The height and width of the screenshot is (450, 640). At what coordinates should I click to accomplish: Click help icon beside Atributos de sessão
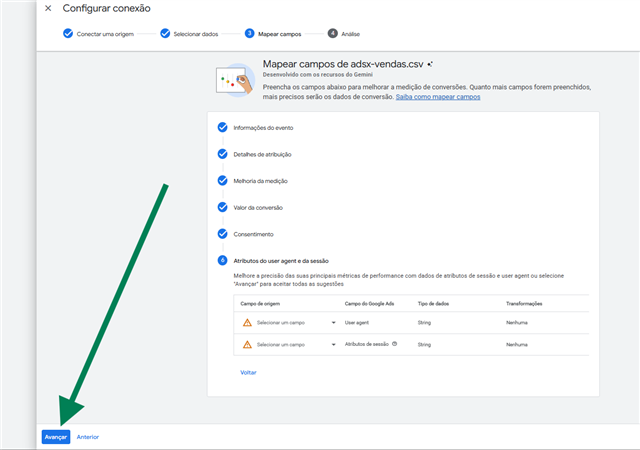[395, 344]
